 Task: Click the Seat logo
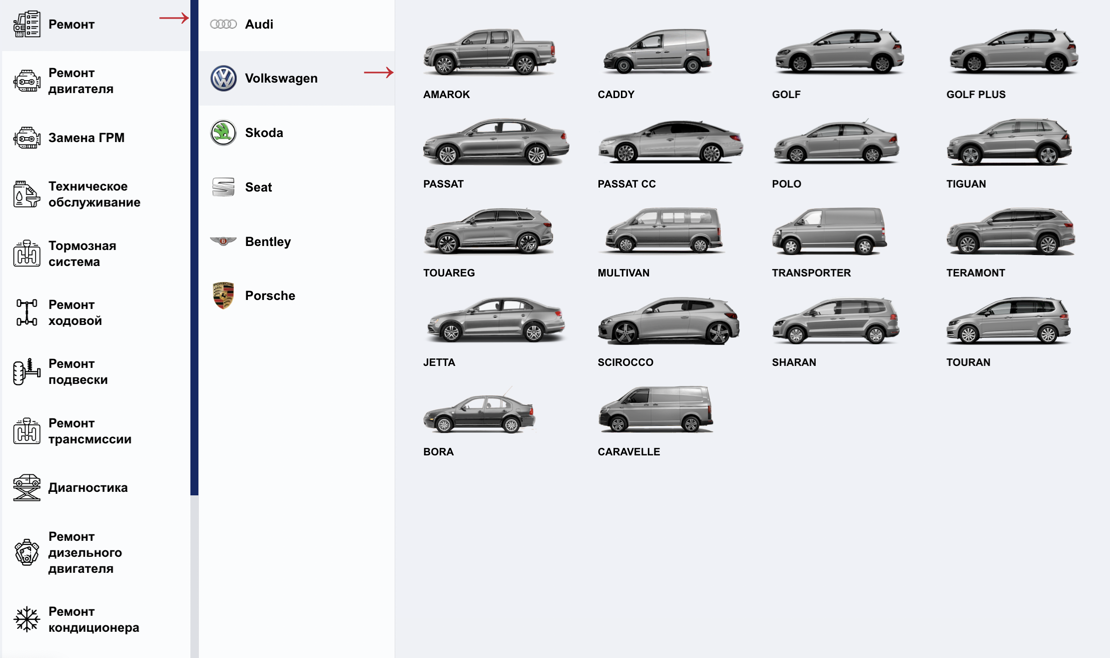[x=223, y=187]
